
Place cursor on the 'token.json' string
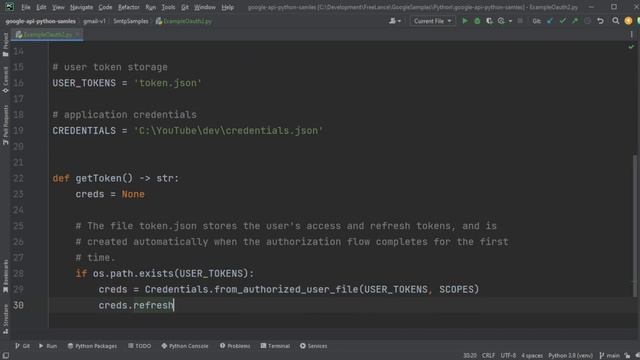click(168, 83)
